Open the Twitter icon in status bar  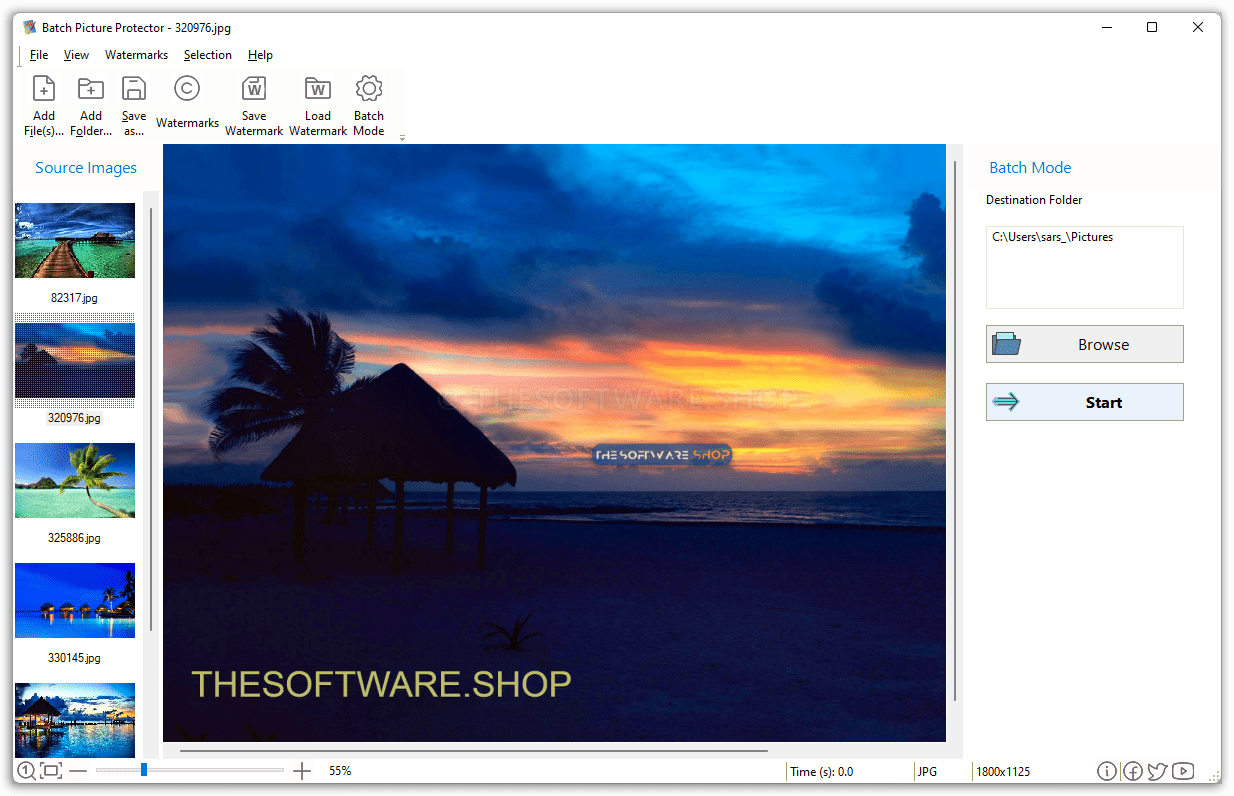[1158, 771]
